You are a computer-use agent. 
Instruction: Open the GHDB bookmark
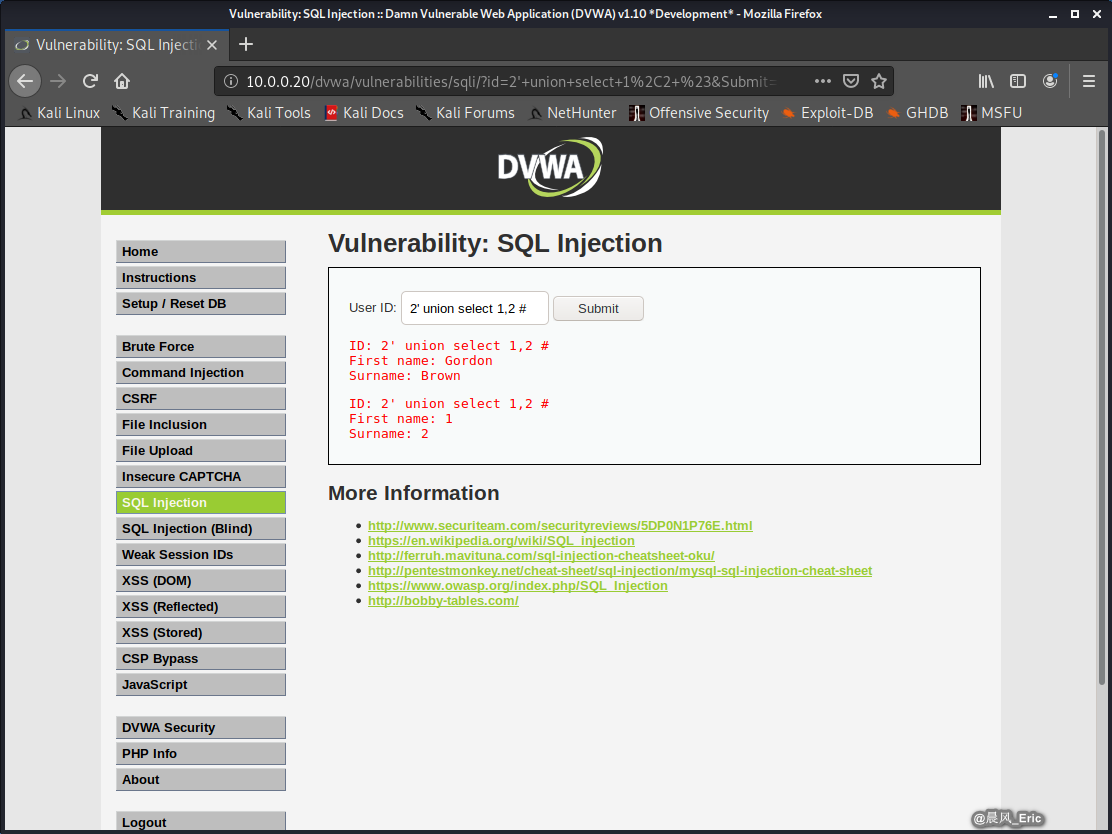click(917, 113)
